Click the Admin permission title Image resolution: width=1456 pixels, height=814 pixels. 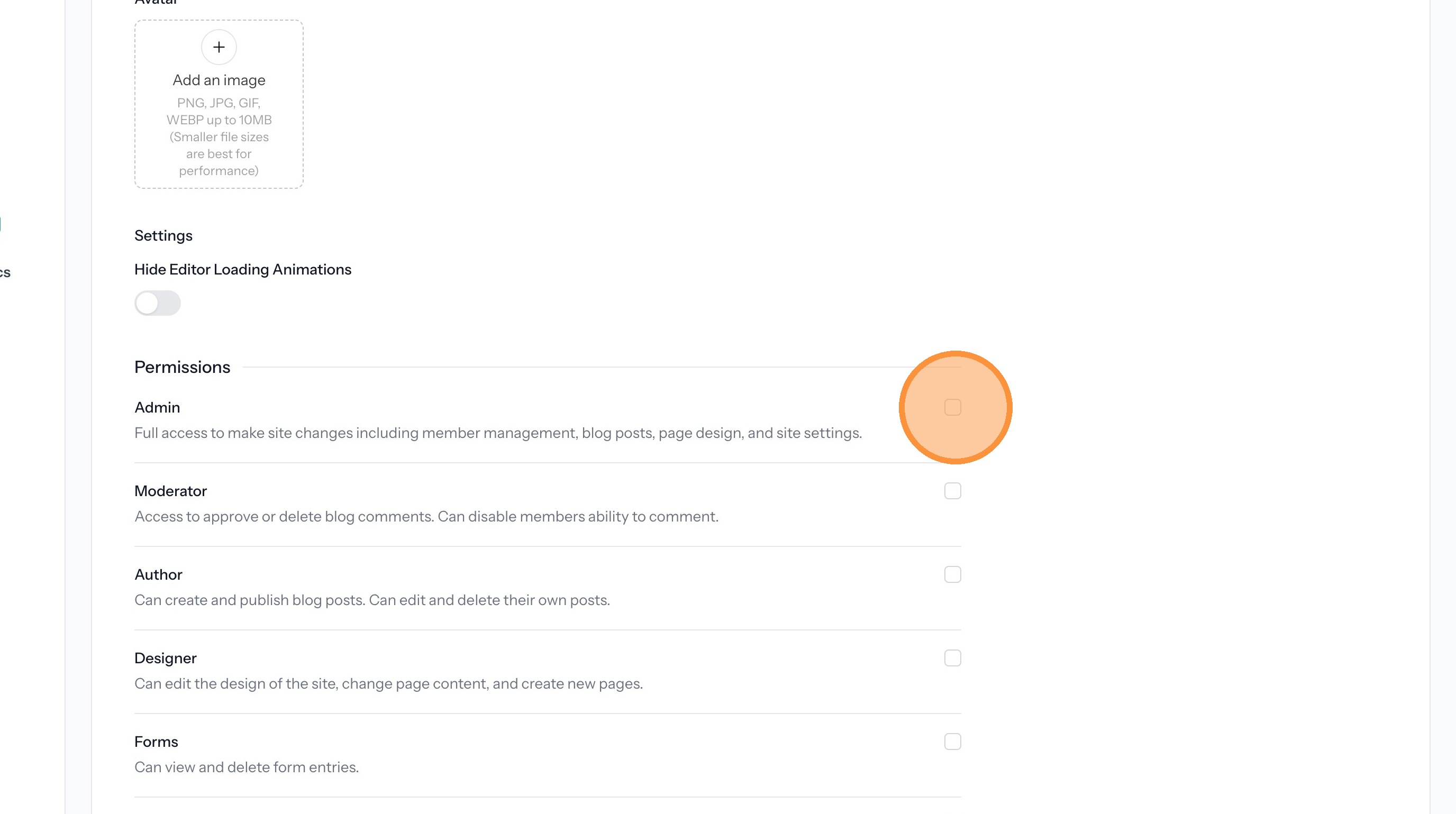pos(157,407)
